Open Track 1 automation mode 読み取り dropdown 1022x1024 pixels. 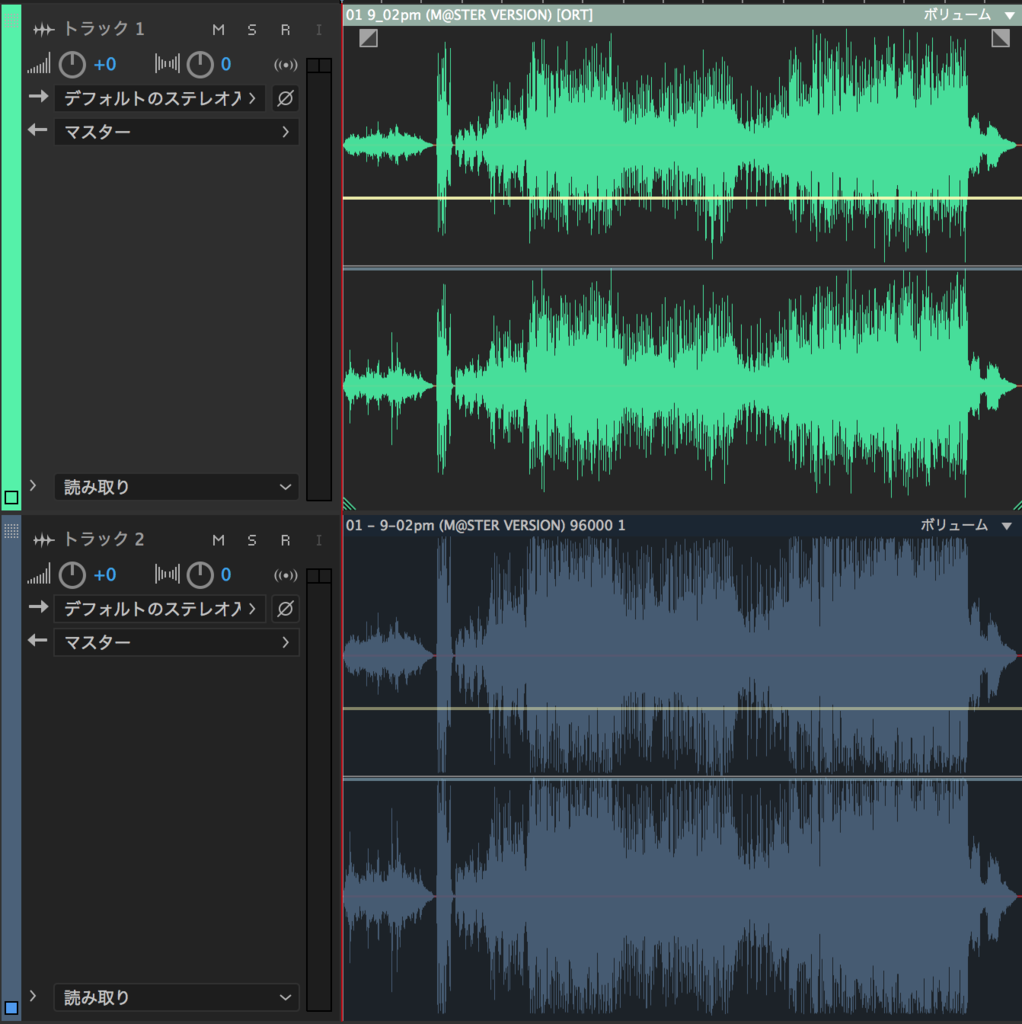point(176,487)
